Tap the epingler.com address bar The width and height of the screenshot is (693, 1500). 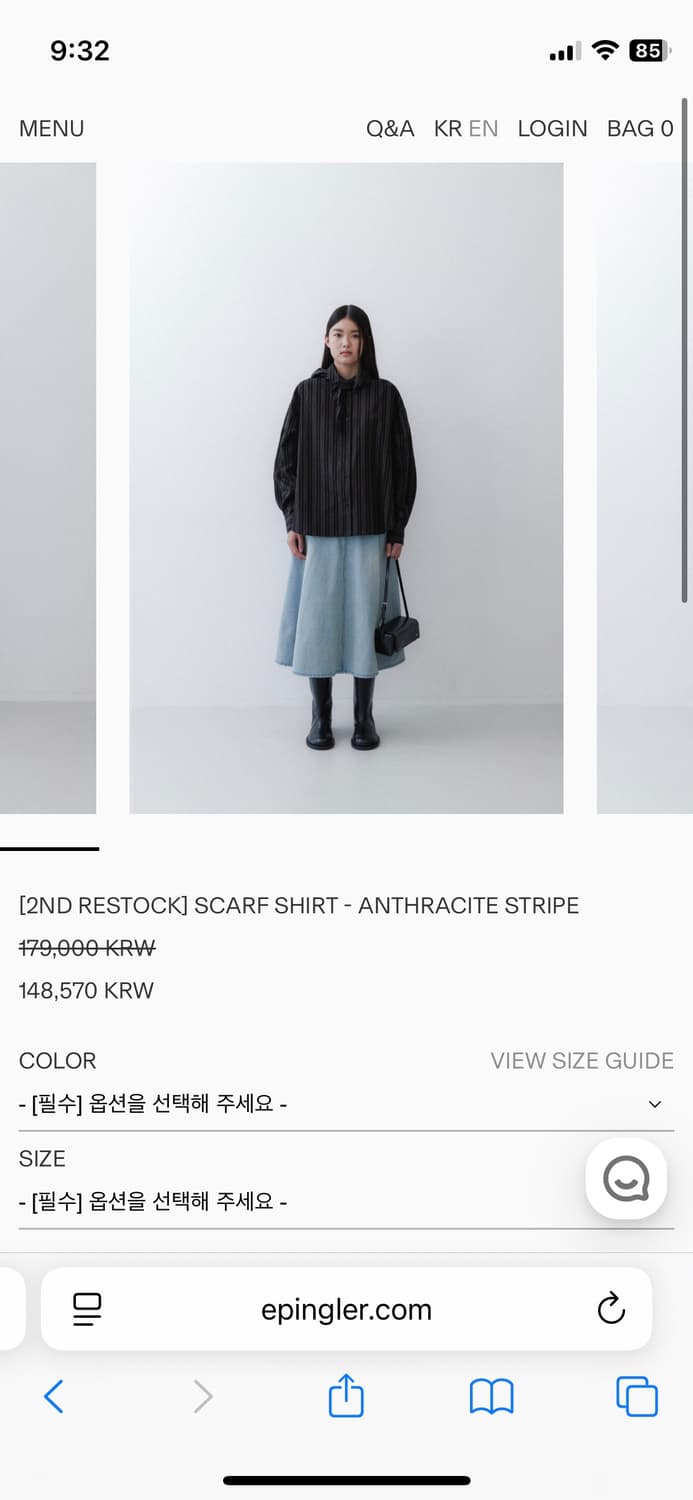click(x=346, y=1309)
